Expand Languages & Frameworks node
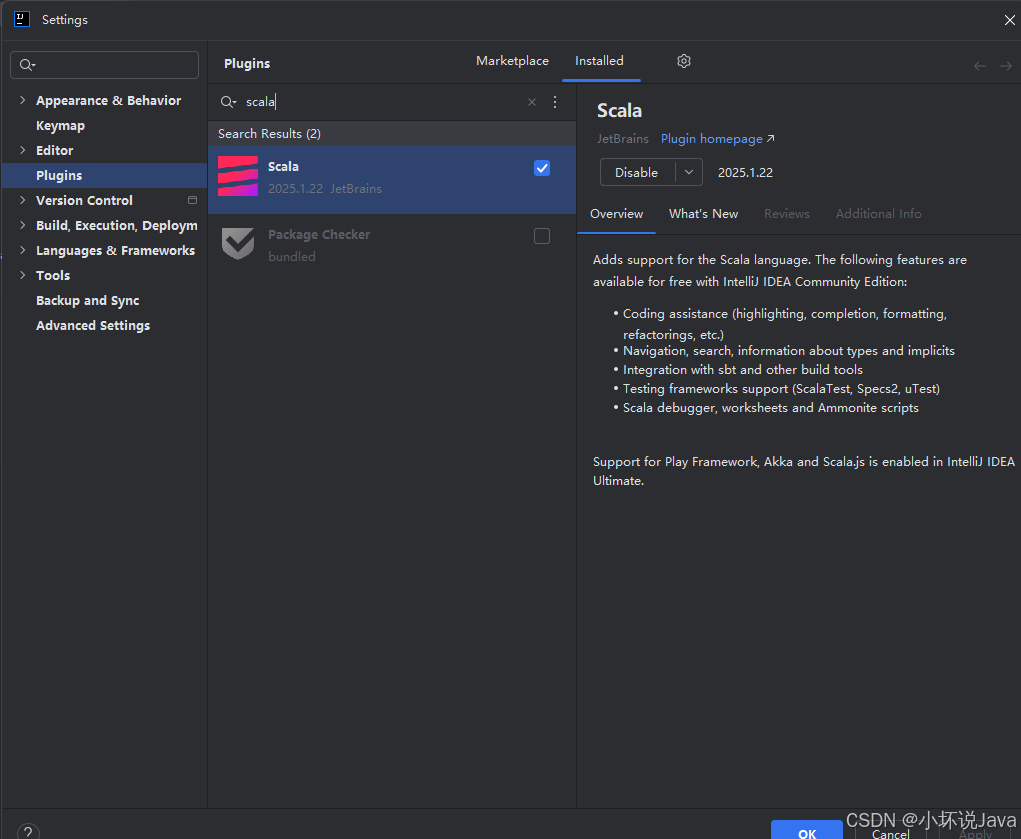The height and width of the screenshot is (839, 1021). (23, 250)
